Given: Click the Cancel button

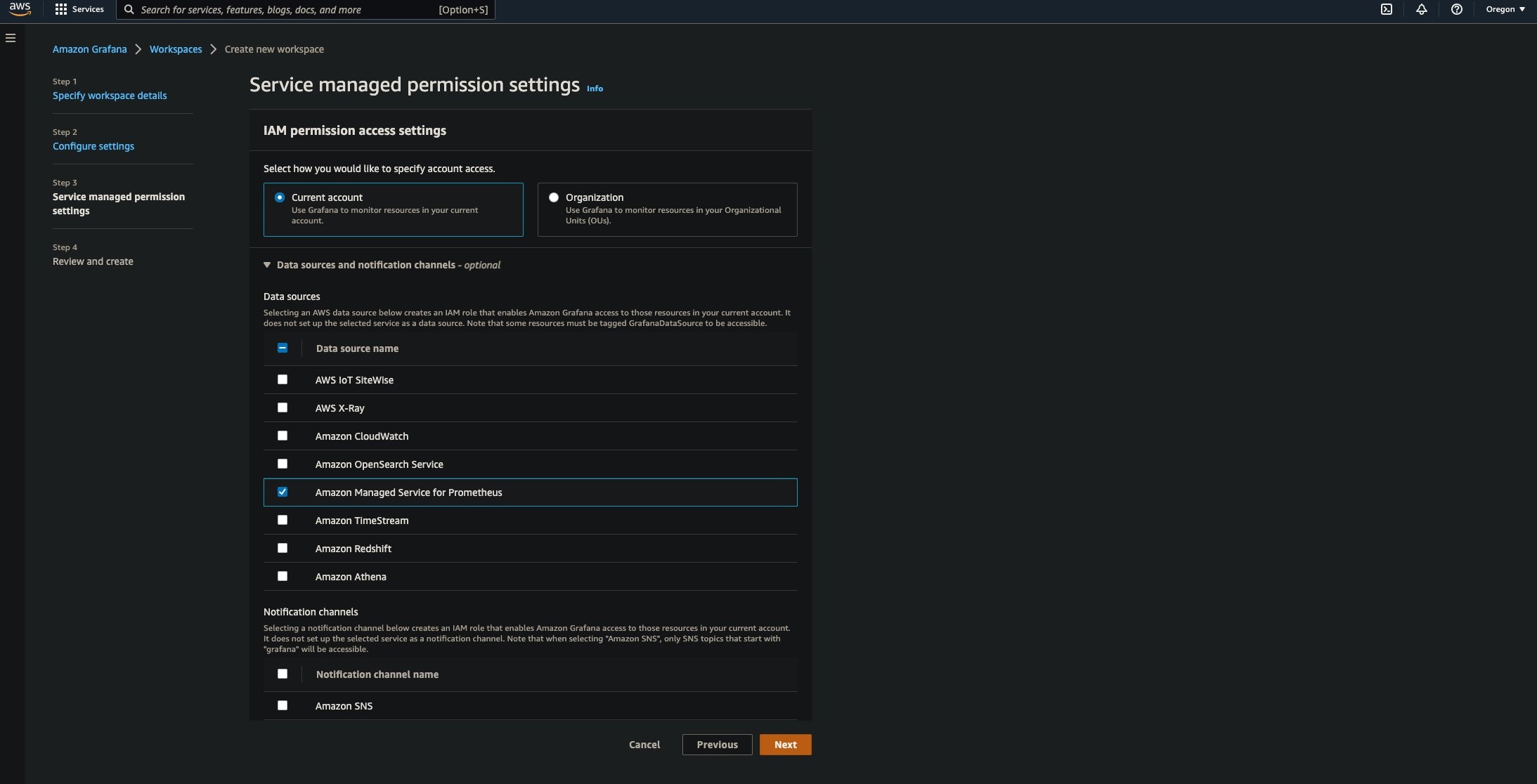Looking at the screenshot, I should (644, 745).
